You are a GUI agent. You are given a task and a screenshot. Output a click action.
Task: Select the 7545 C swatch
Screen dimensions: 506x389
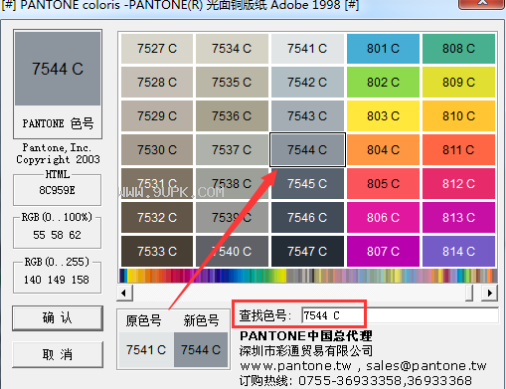(307, 183)
